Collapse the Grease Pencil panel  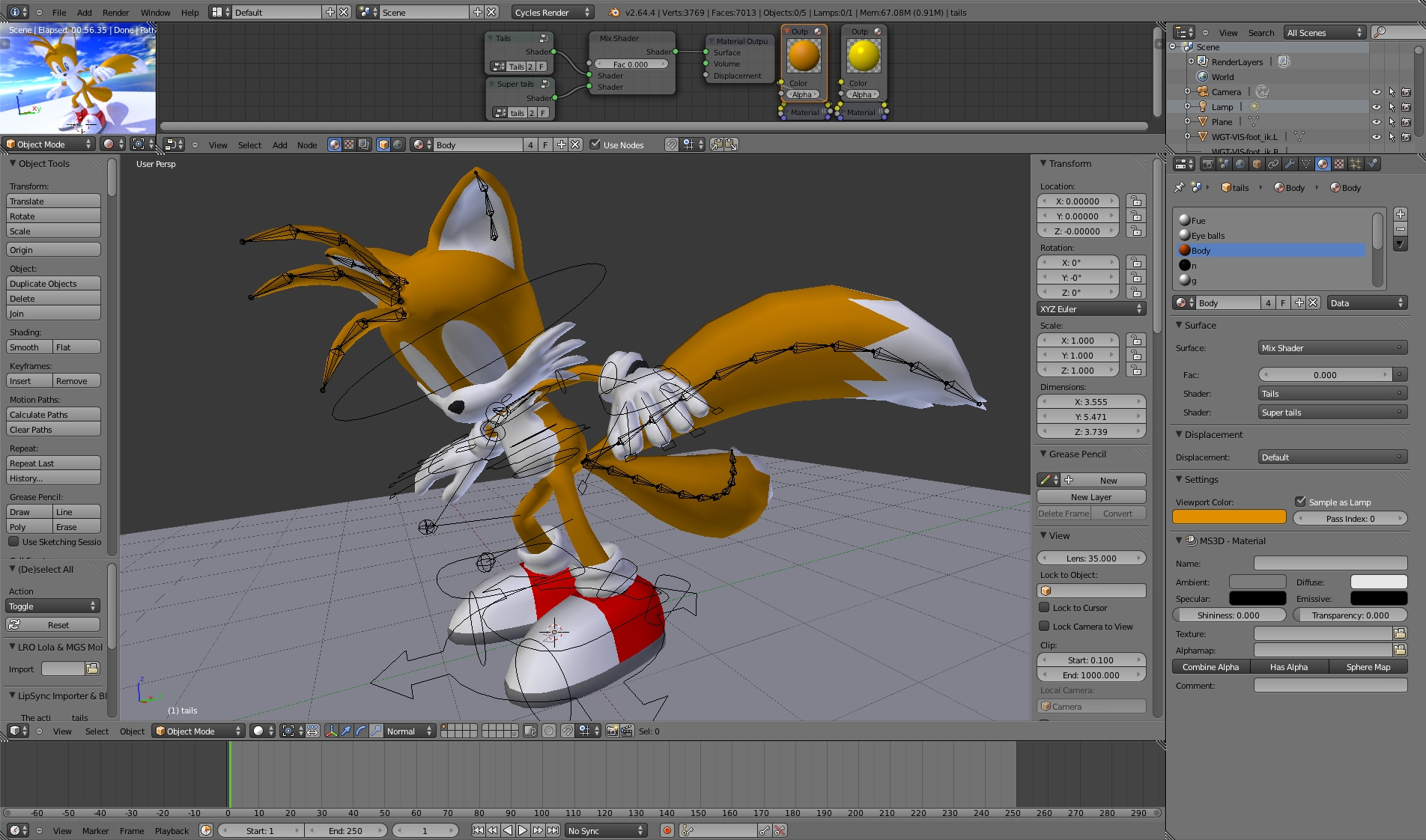click(1043, 454)
